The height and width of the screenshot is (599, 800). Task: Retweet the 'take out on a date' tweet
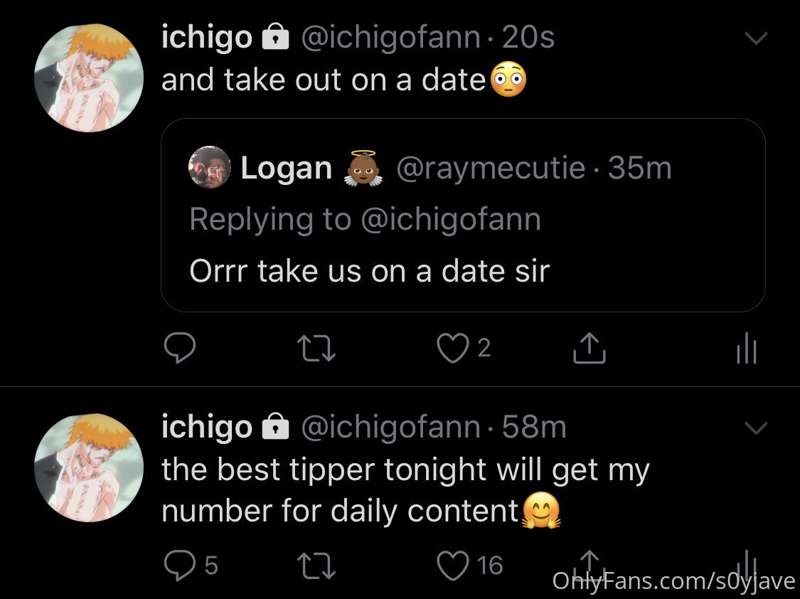316,348
